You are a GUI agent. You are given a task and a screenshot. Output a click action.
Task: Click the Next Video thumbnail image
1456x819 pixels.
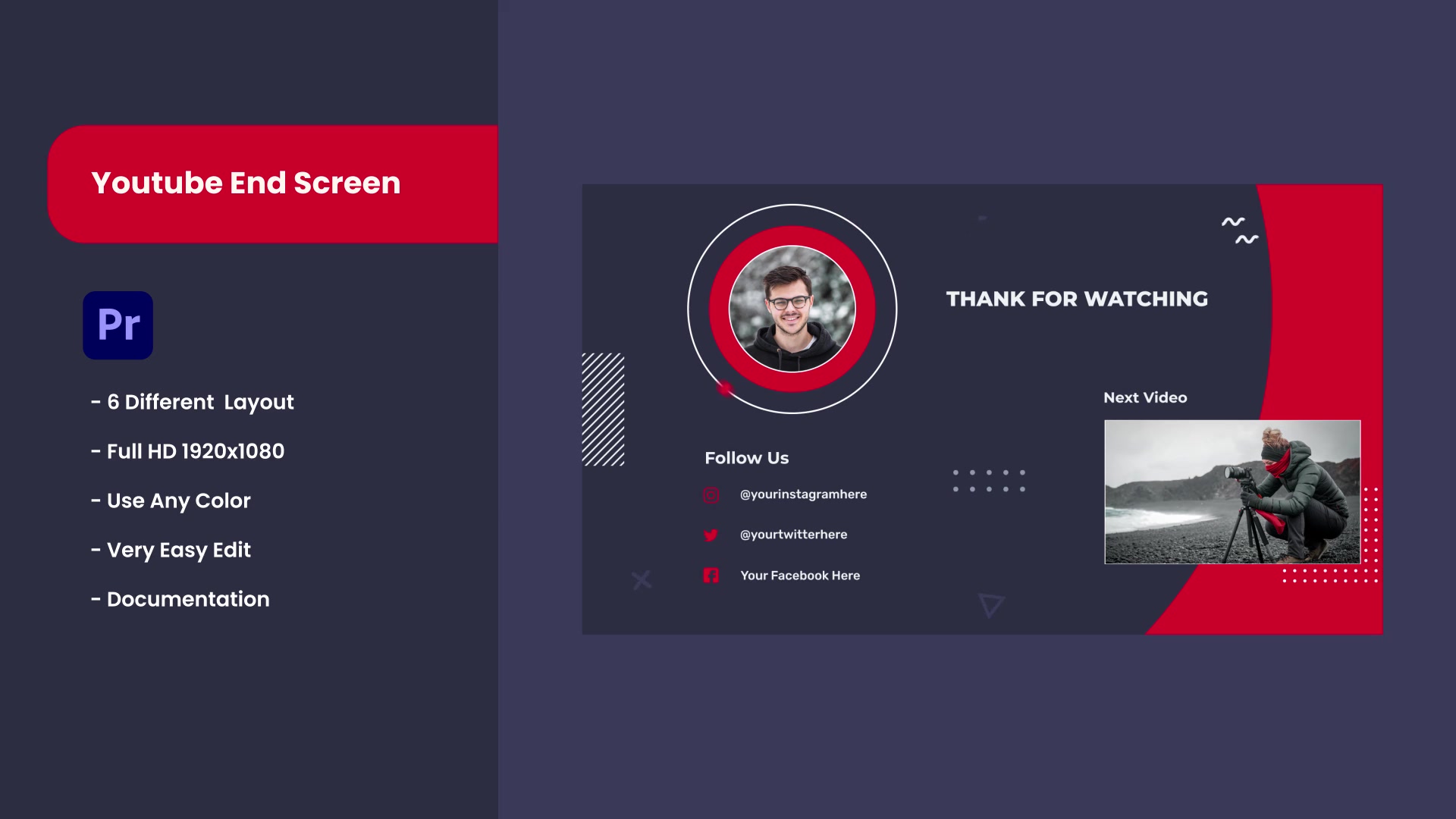click(x=1233, y=491)
